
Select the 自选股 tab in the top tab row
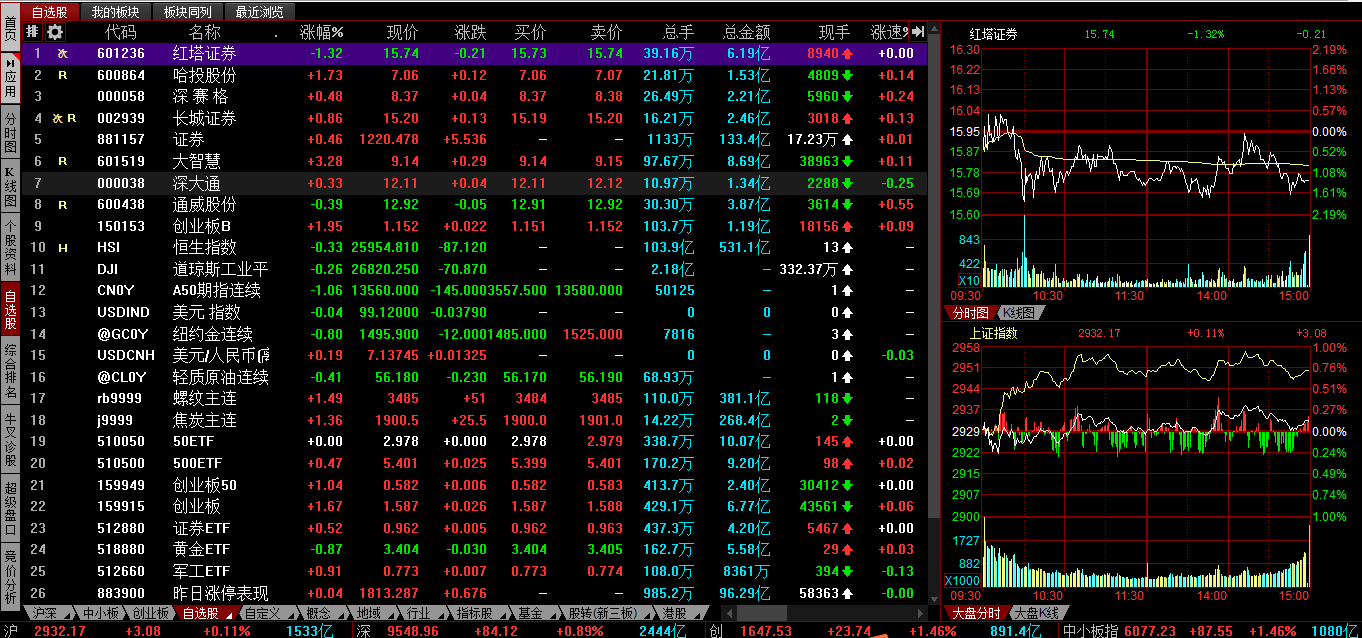49,12
